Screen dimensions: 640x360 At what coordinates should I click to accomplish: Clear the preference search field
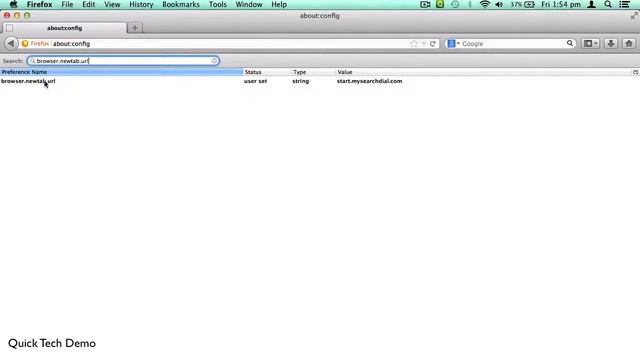(x=214, y=61)
